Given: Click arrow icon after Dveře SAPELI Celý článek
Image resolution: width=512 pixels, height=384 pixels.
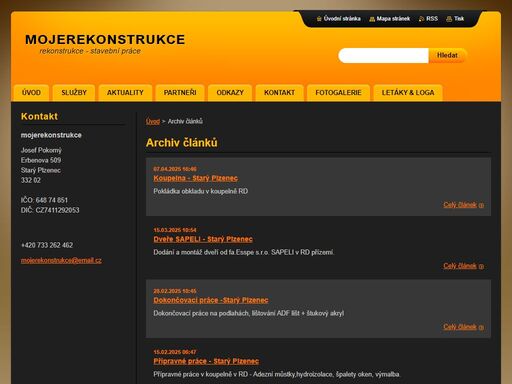Looking at the screenshot, I should click(x=481, y=266).
